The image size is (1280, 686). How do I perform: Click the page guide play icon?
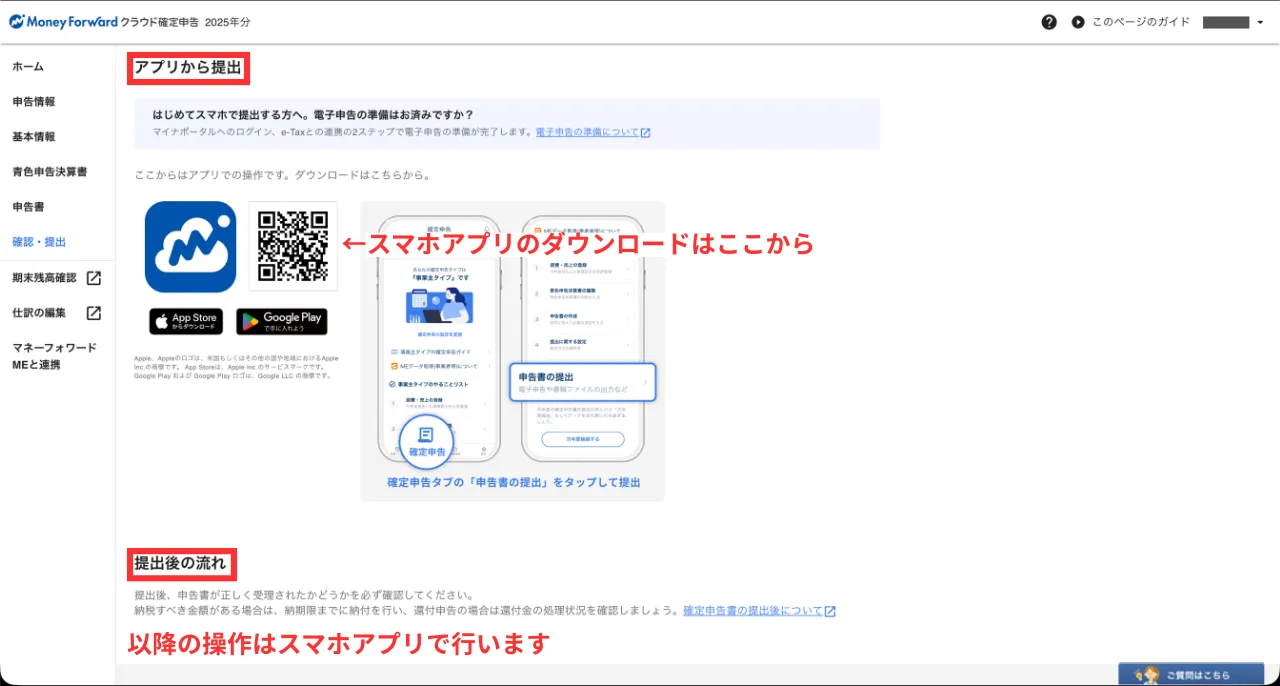(1077, 22)
